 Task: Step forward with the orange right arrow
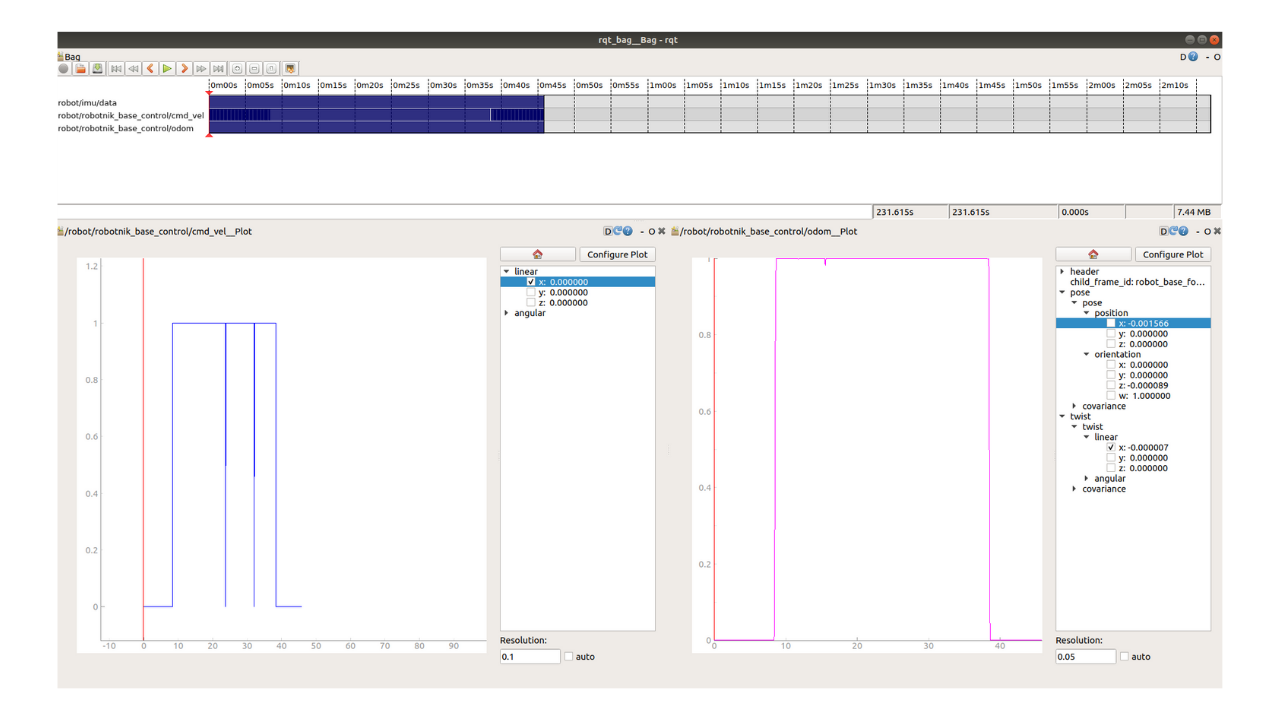pyautogui.click(x=184, y=69)
